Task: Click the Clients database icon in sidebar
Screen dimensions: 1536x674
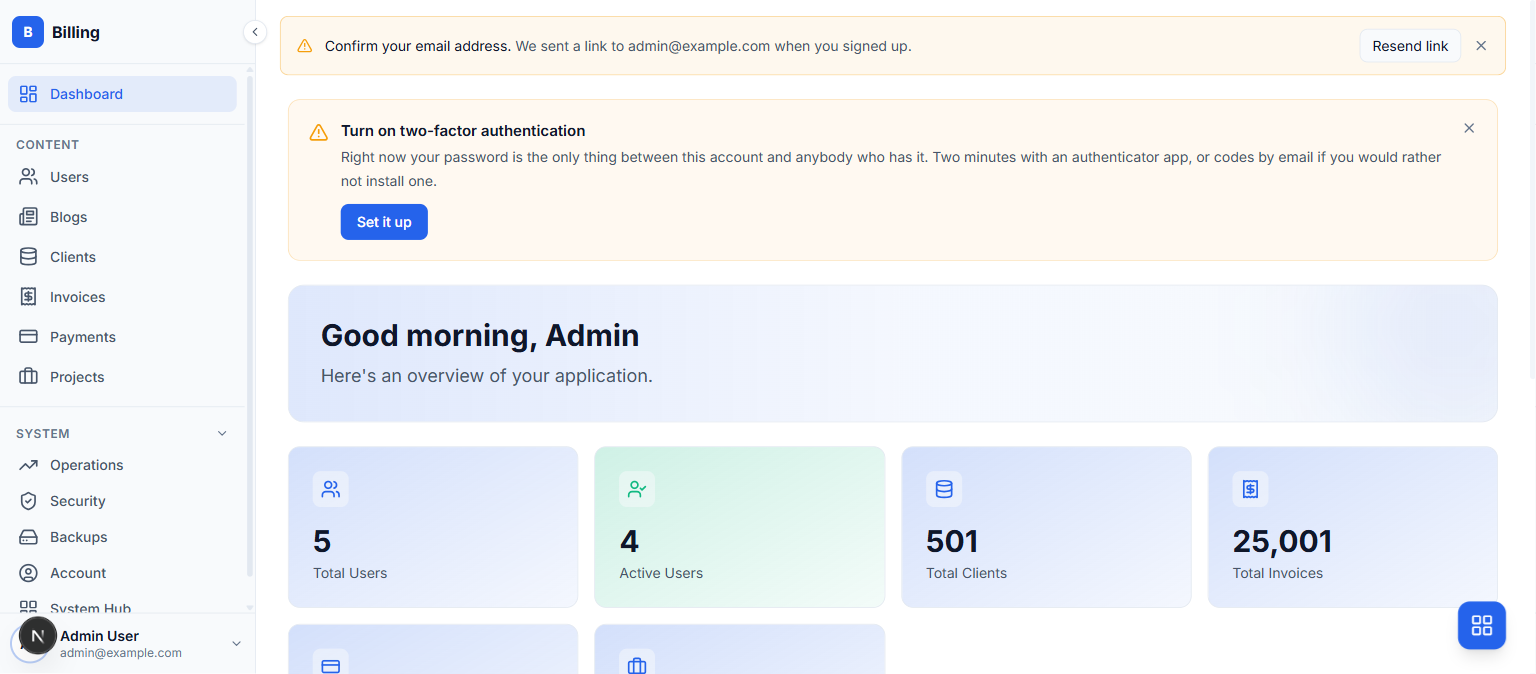Action: pos(28,257)
